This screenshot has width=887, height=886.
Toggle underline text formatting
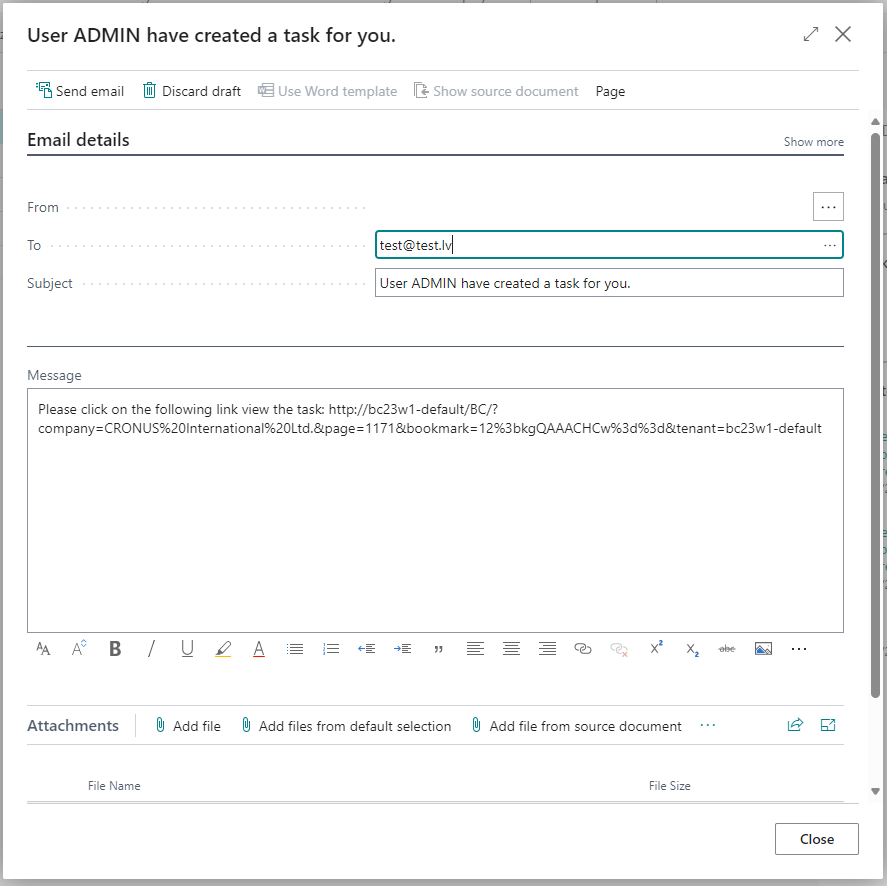coord(187,649)
